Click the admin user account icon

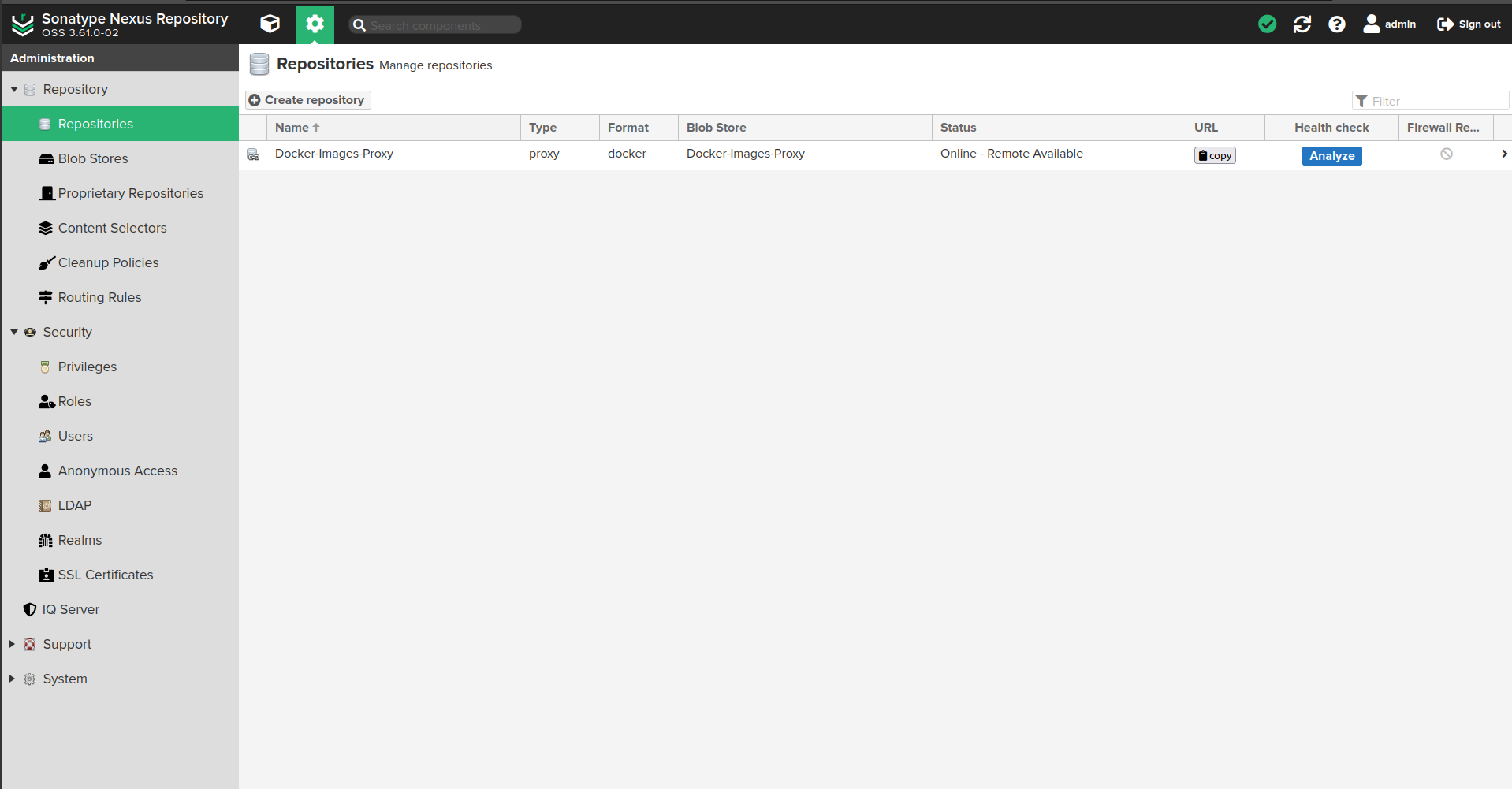[x=1371, y=24]
